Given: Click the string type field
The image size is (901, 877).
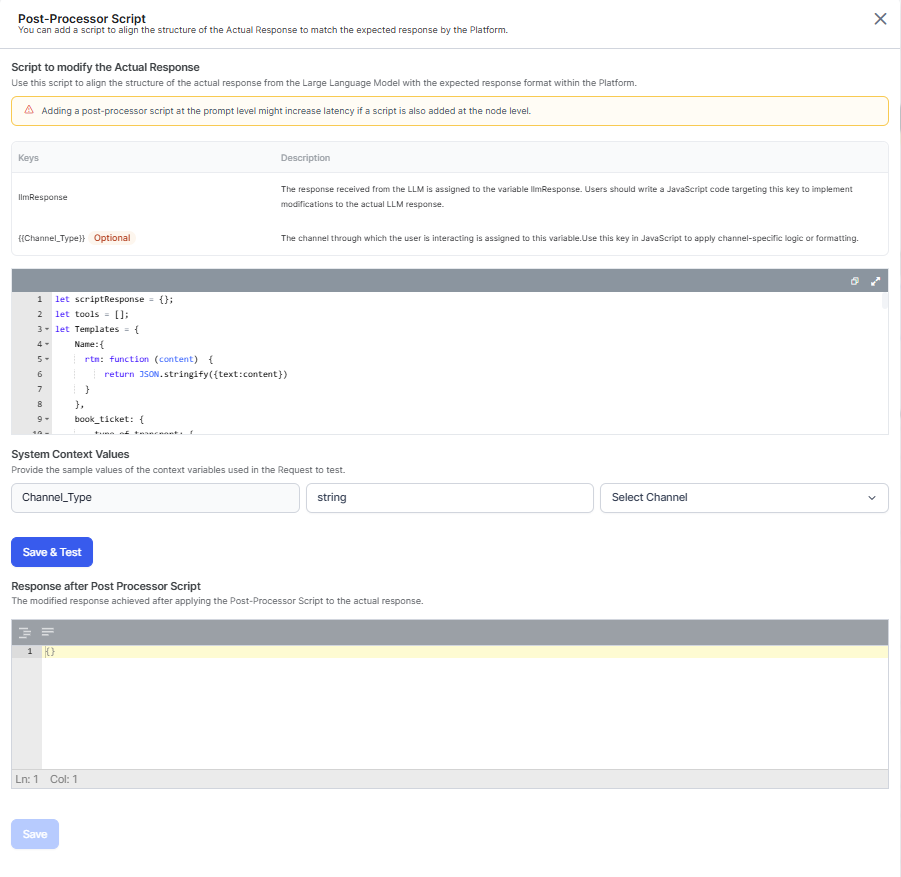Looking at the screenshot, I should coord(449,498).
